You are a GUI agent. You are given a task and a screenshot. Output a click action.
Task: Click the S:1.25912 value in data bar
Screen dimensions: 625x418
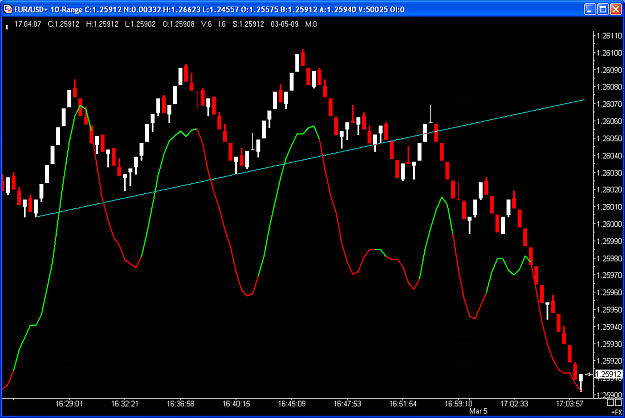248,24
